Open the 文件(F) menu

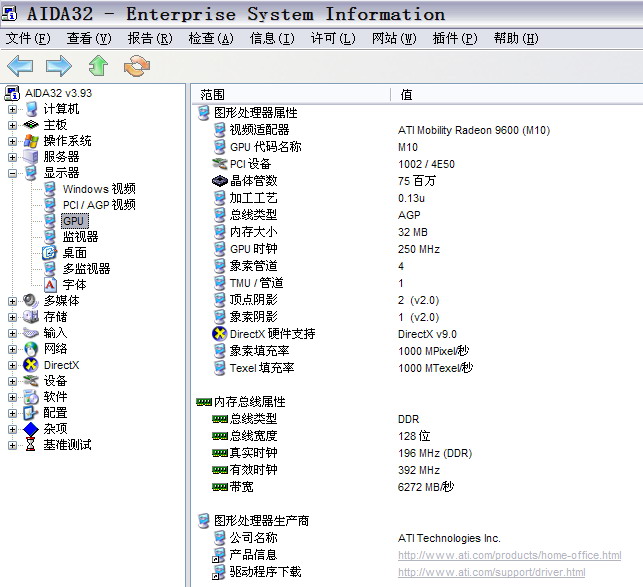pyautogui.click(x=28, y=39)
